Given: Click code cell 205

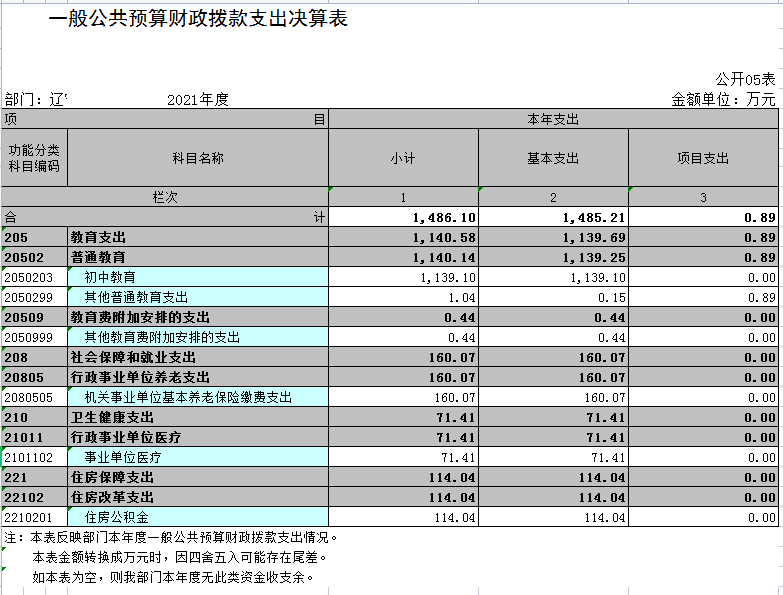Looking at the screenshot, I should coord(34,237).
